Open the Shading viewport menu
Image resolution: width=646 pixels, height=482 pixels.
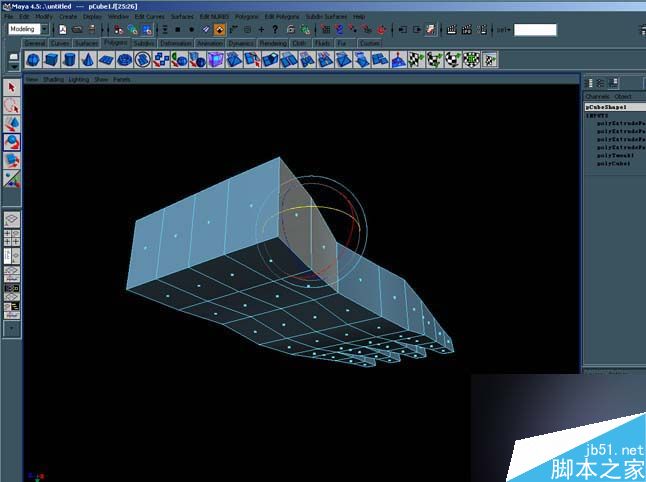tap(54, 80)
